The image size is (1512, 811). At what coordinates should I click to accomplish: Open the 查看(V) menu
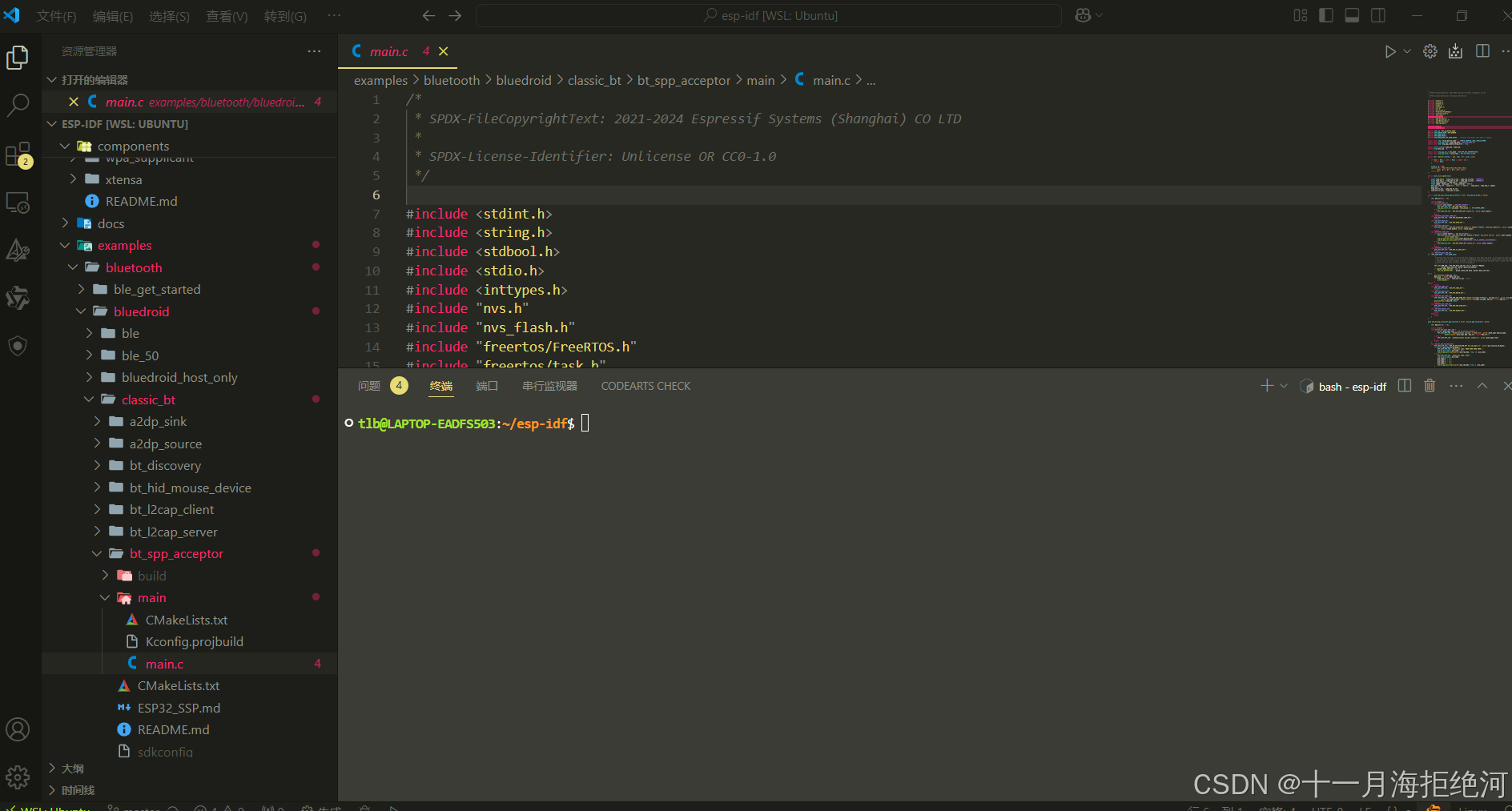(227, 16)
